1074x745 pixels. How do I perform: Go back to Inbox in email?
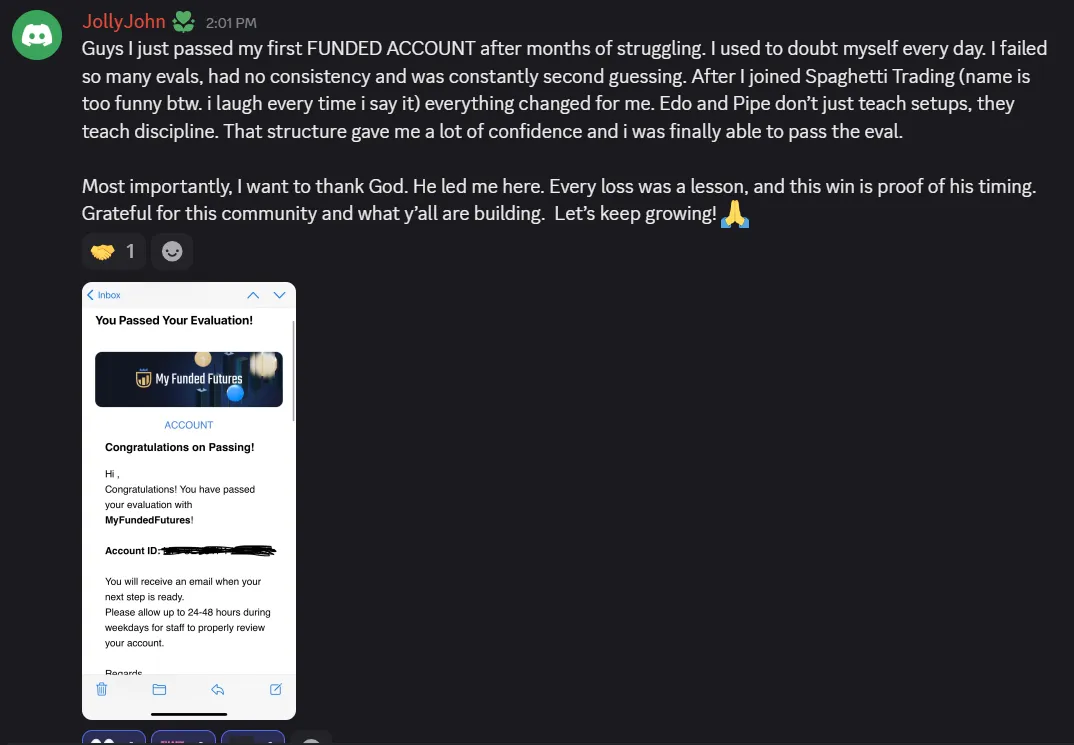click(x=104, y=295)
